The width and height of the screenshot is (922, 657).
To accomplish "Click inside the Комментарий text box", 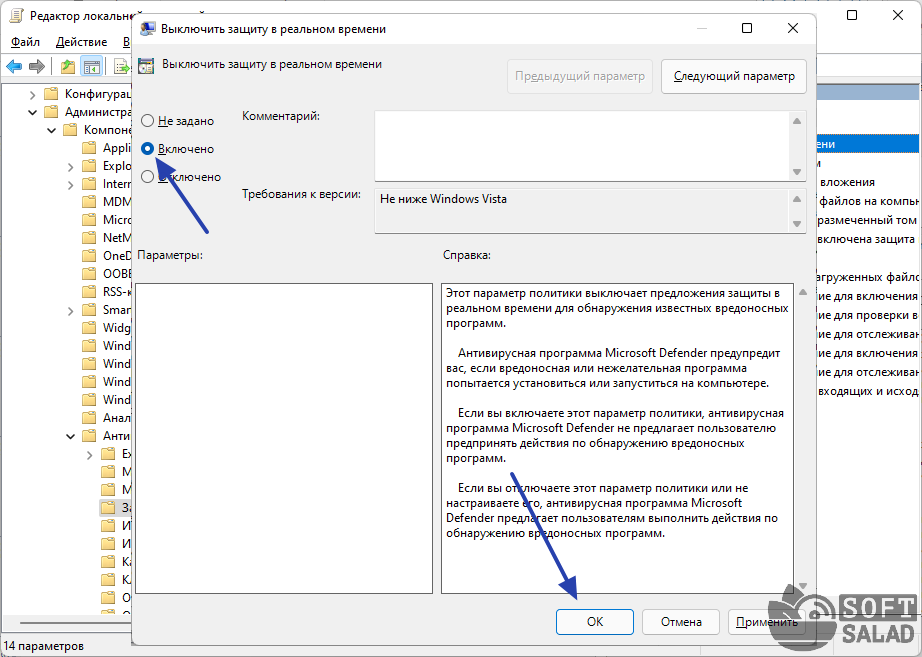I will 582,146.
